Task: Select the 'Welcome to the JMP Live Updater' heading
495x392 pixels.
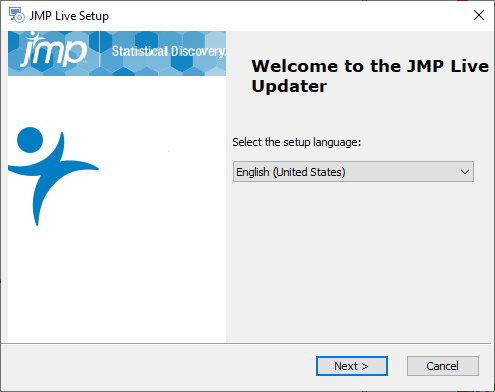Action: (370, 76)
